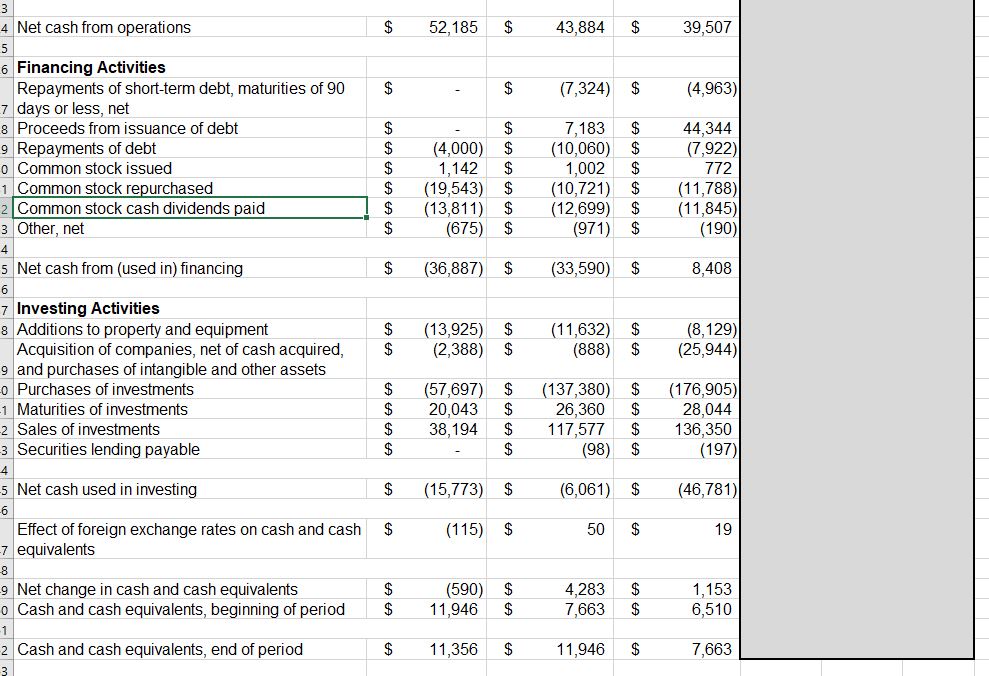This screenshot has width=989, height=676.
Task: Click the (115) foreign exchange effect value
Action: pyautogui.click(x=464, y=529)
